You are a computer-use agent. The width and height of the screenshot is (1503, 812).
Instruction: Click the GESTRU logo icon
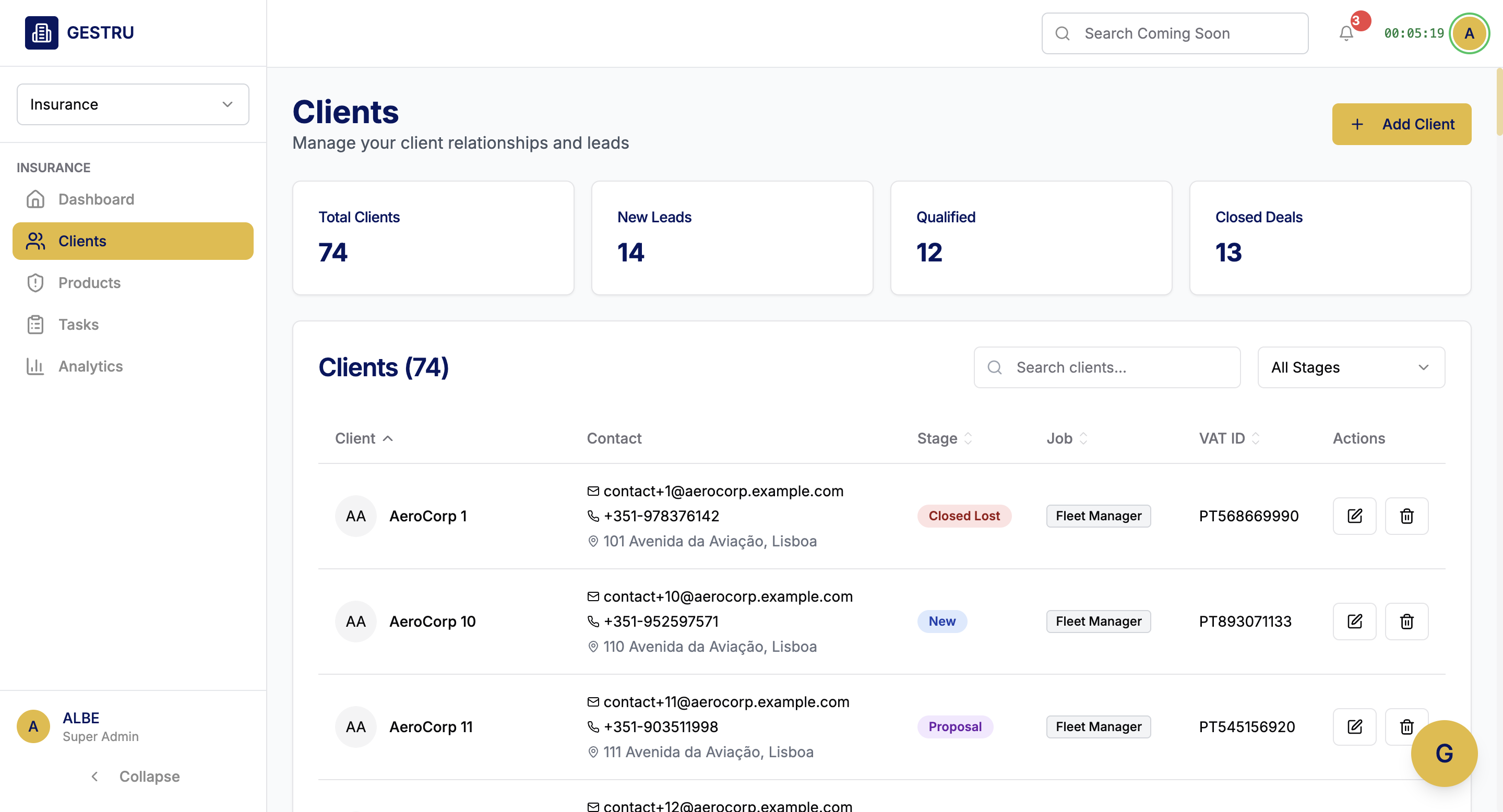(x=41, y=33)
